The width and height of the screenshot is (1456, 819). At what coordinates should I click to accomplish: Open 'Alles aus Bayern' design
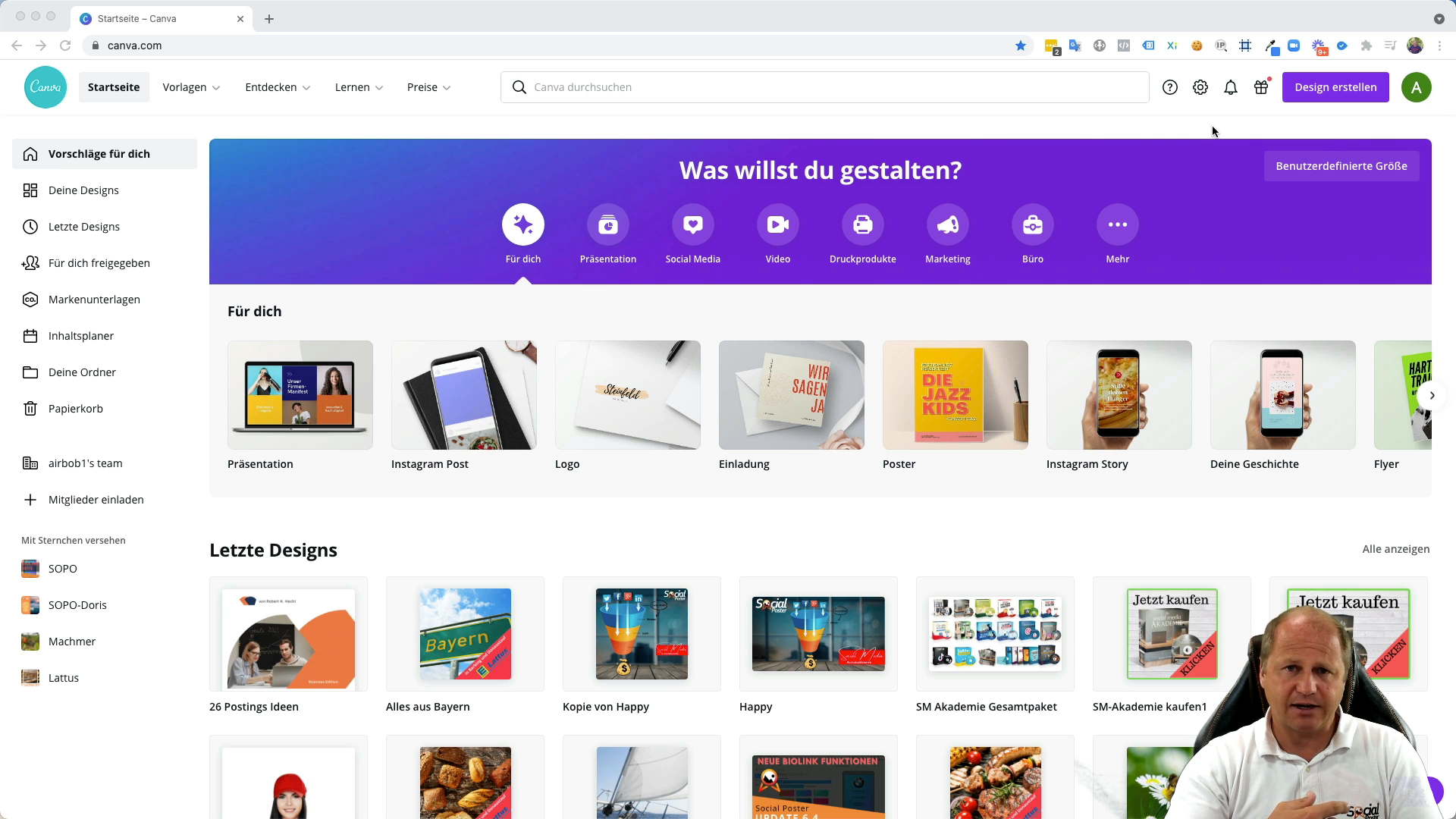[465, 634]
